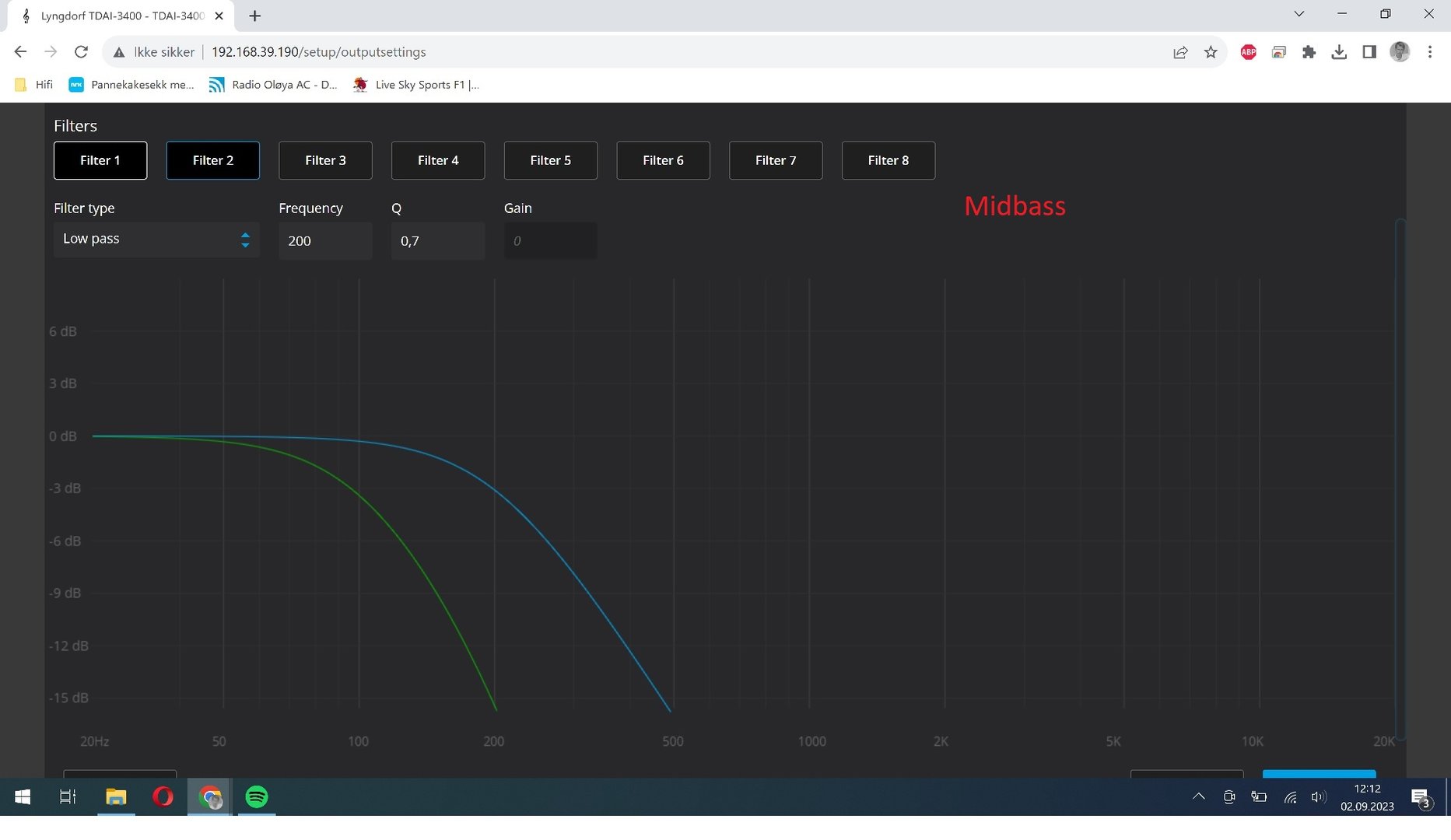
Task: Open the Live Sky Sports F1 bookmark
Action: (x=415, y=85)
